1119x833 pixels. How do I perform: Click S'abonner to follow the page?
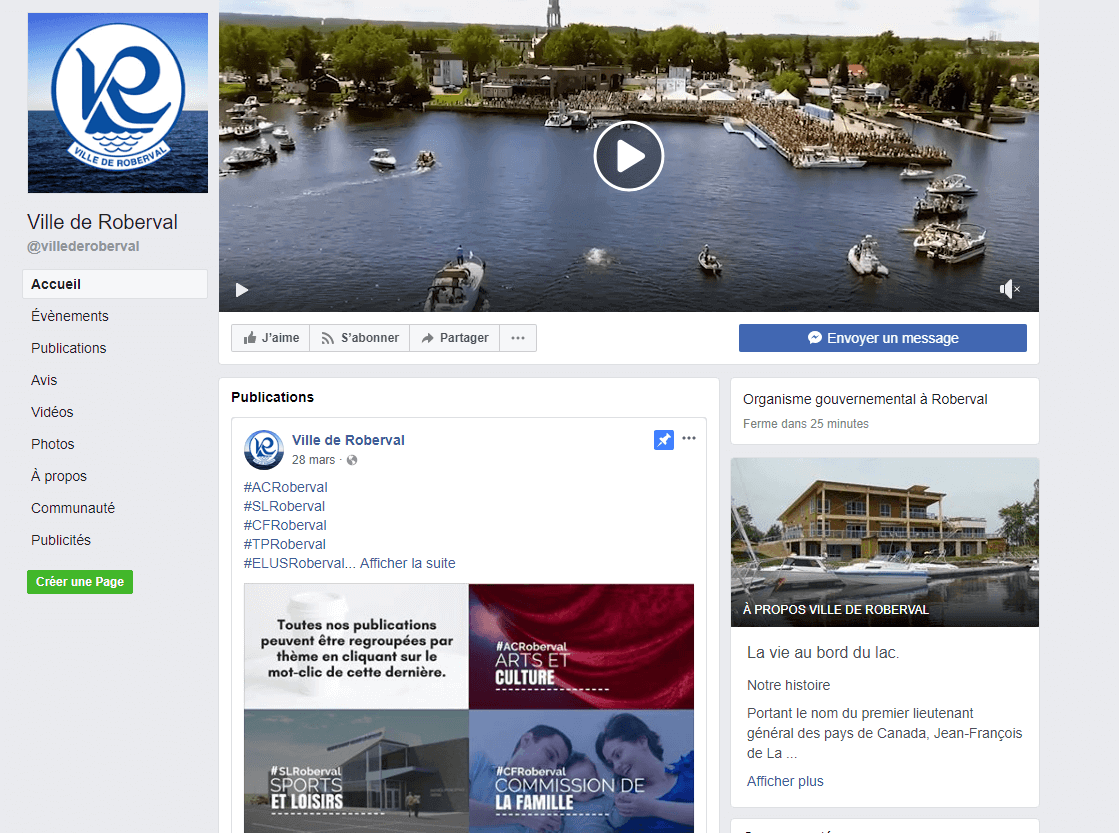coord(360,338)
